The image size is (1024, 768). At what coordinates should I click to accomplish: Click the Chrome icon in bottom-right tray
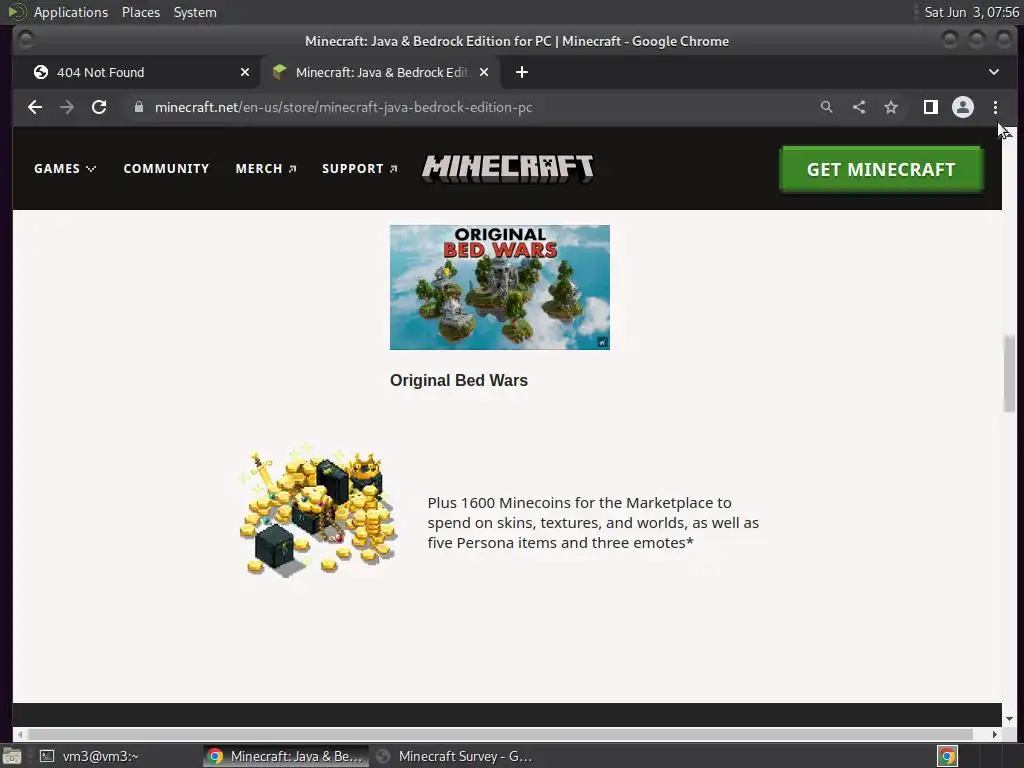(947, 756)
